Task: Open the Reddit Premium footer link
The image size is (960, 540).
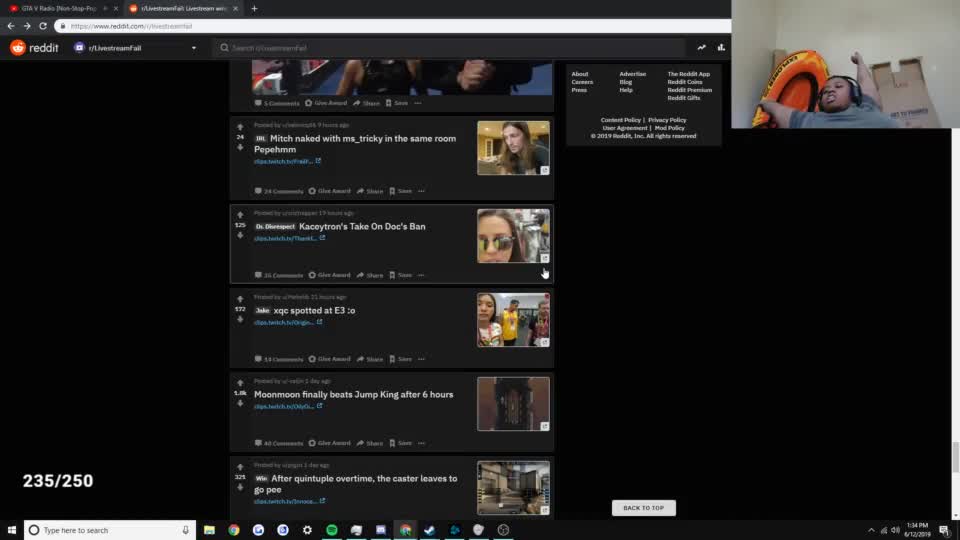Action: [689, 90]
